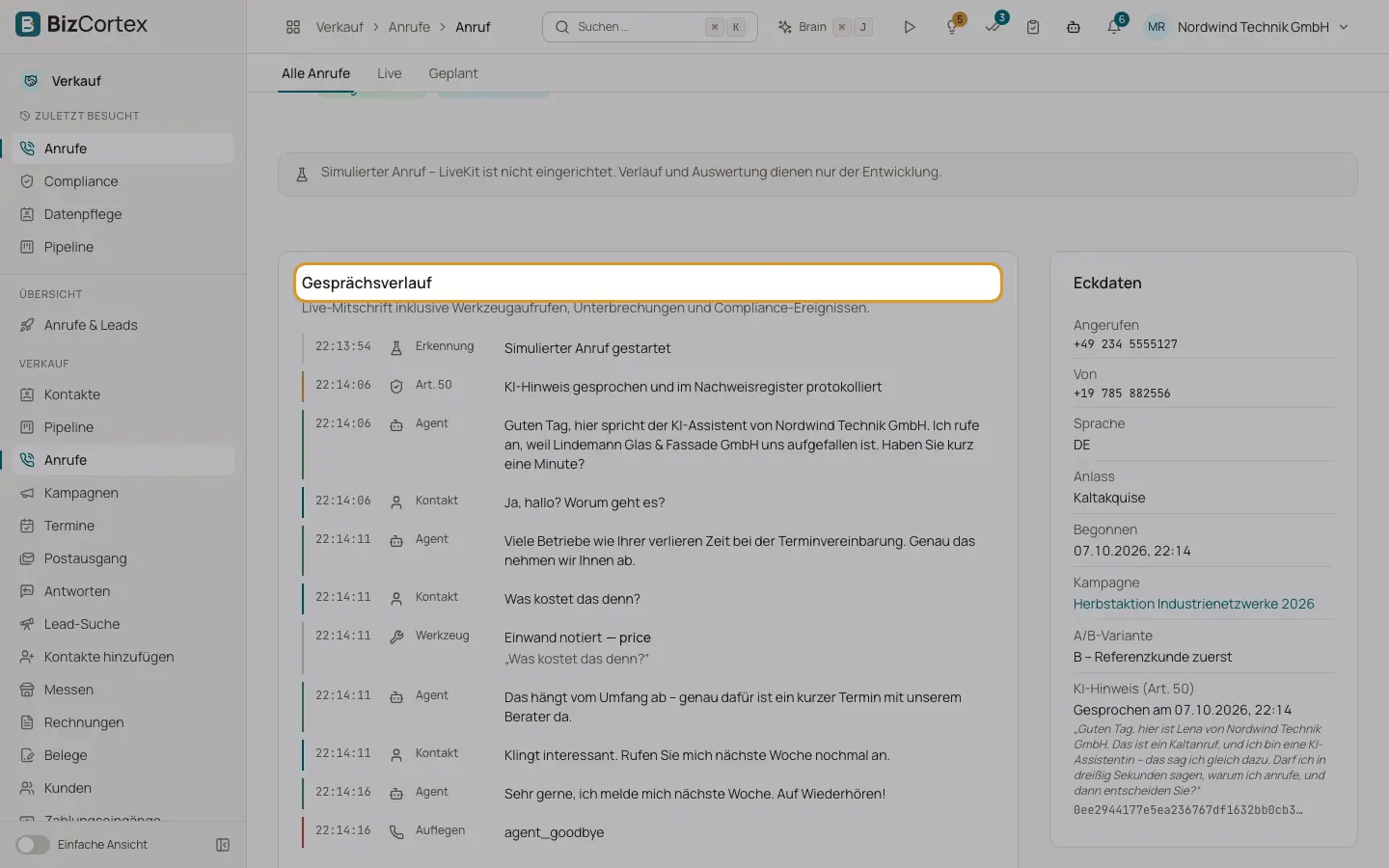Open Anrufe under Zuletzt besucht
1389x868 pixels.
(x=123, y=149)
